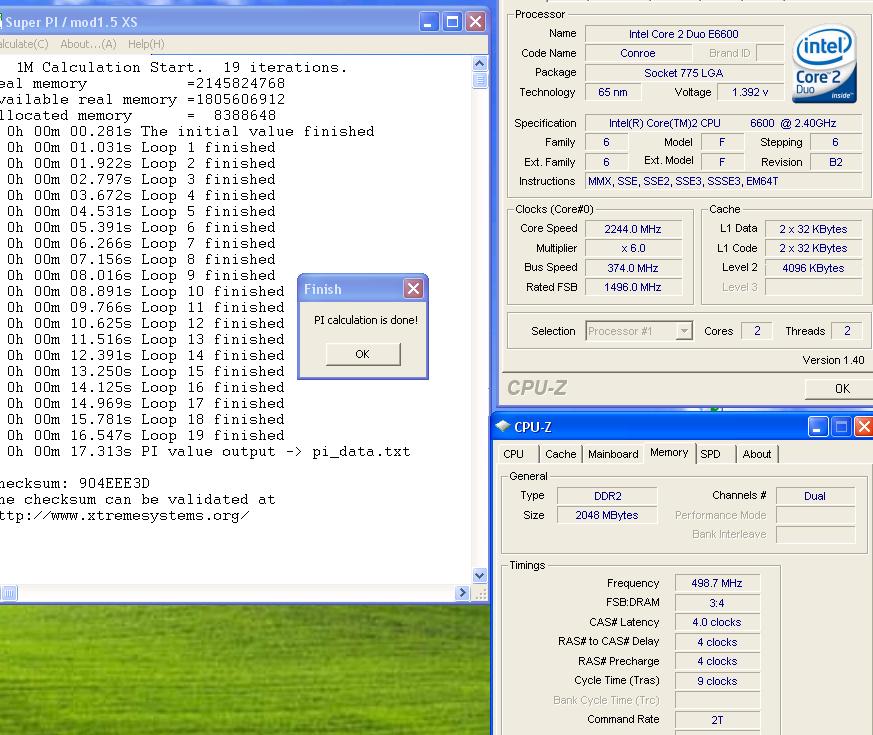Click the checksum line 904EEE3D
Viewport: 873px width, 735px height.
[75, 483]
